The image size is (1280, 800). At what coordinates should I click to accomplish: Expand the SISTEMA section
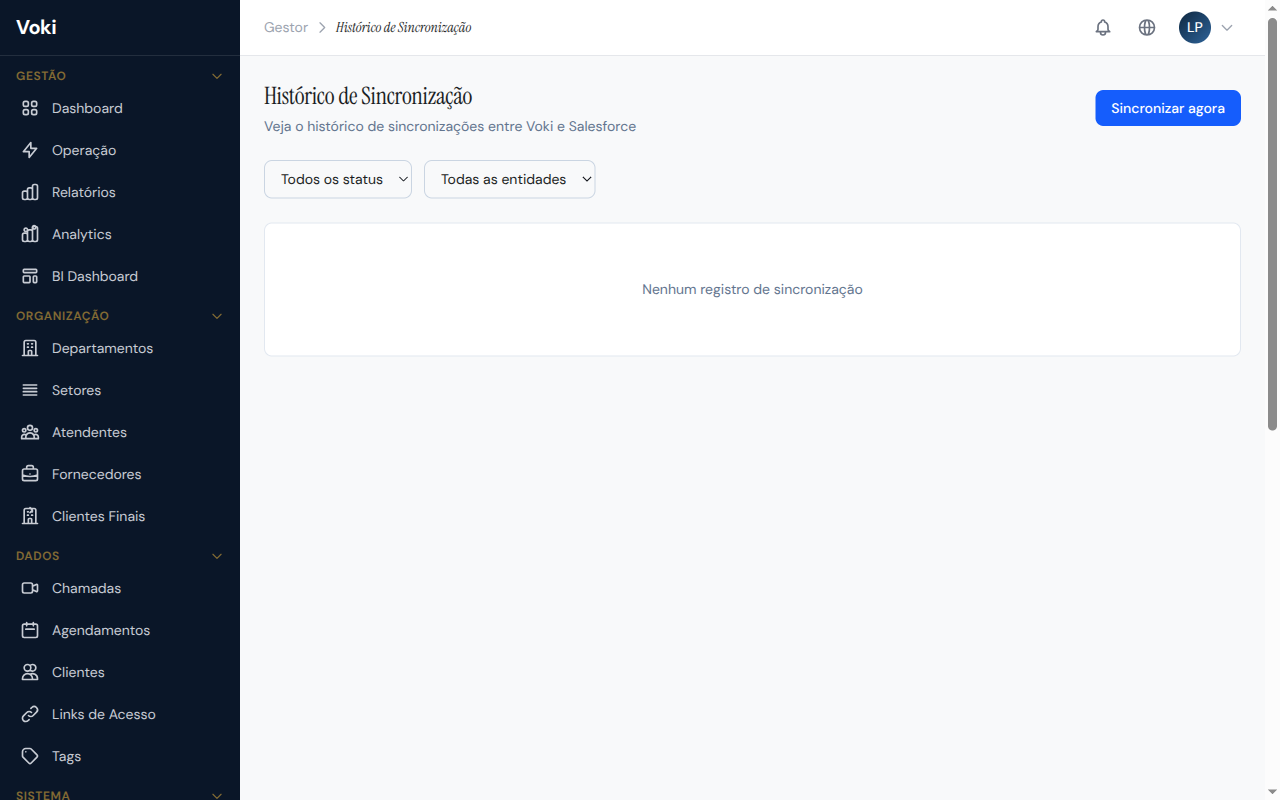coord(217,794)
